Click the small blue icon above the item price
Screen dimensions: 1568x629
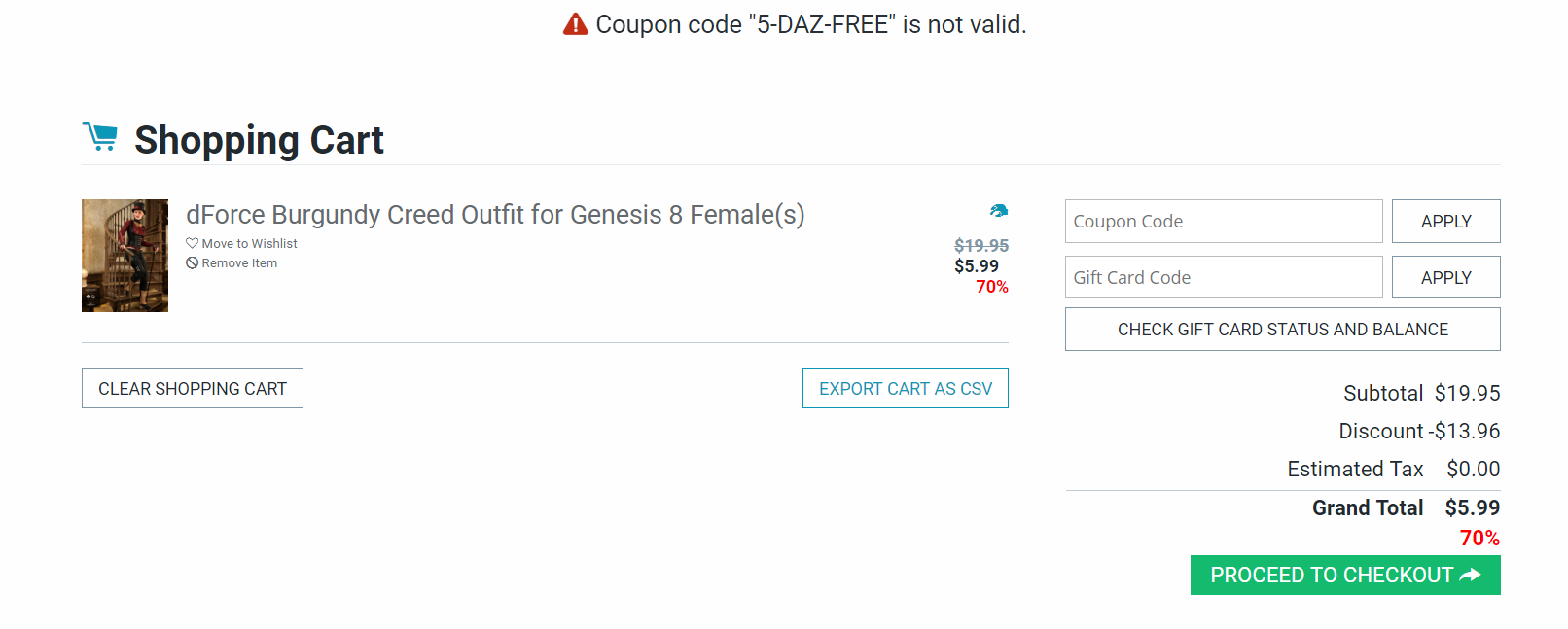pos(998,210)
